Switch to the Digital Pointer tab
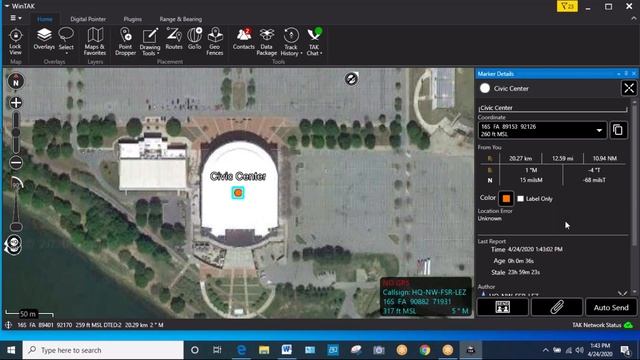The width and height of the screenshot is (640, 360). [x=88, y=19]
